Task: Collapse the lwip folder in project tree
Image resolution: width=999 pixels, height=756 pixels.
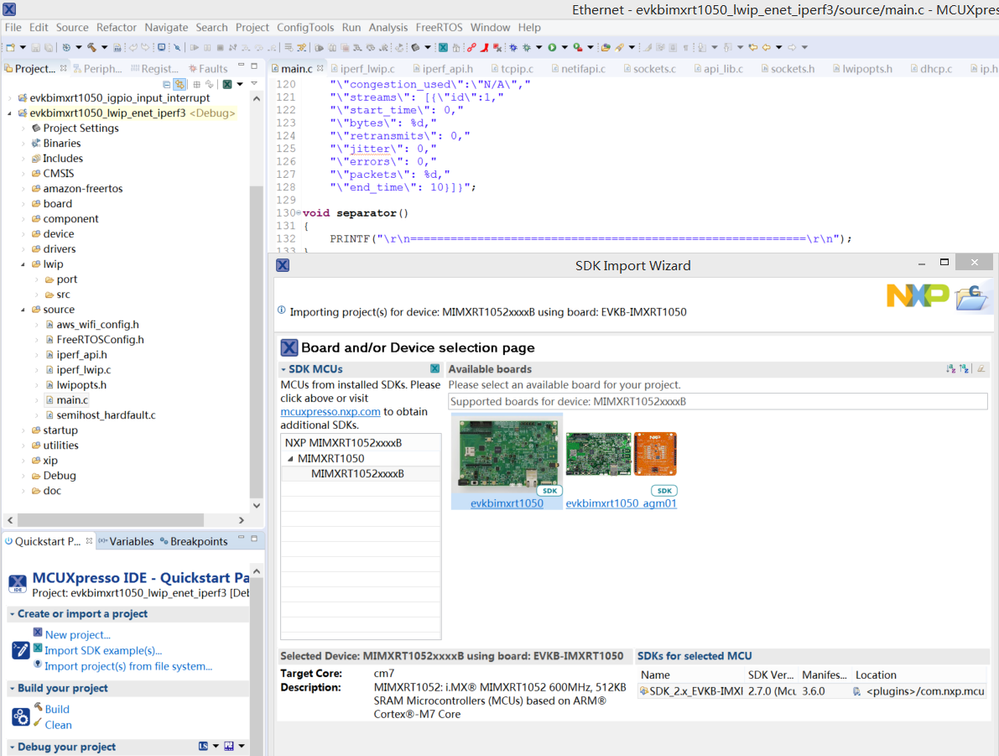Action: pyautogui.click(x=24, y=264)
